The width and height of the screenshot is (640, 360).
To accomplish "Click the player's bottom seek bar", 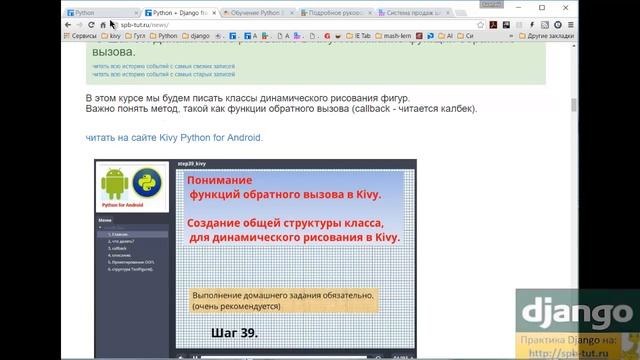I will point(284,358).
